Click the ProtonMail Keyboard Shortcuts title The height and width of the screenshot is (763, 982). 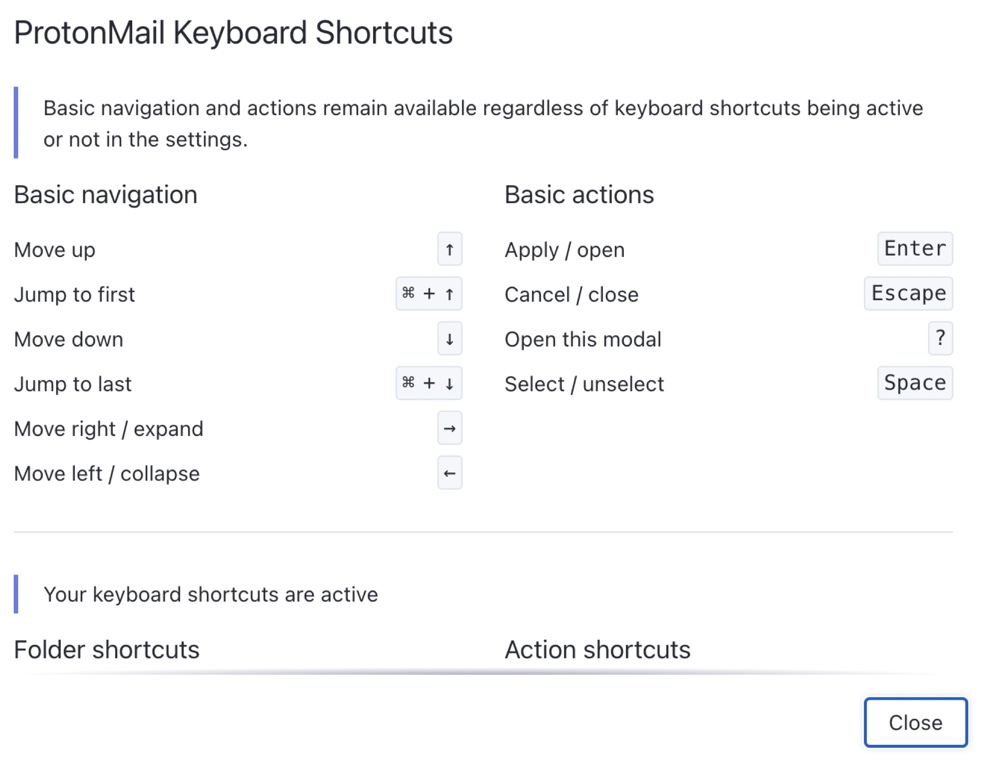tap(233, 33)
